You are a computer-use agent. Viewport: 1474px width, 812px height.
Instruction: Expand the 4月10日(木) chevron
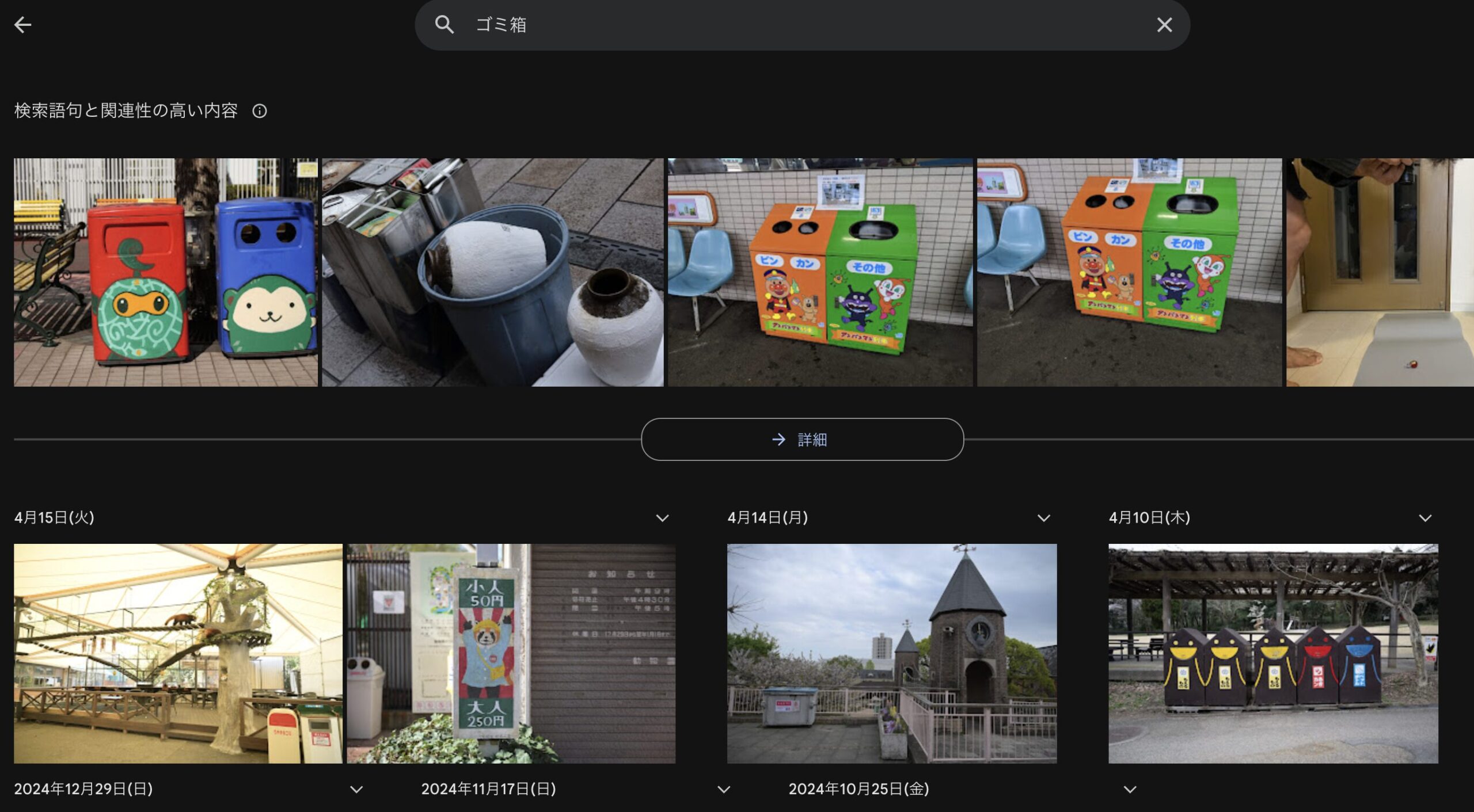click(1425, 518)
